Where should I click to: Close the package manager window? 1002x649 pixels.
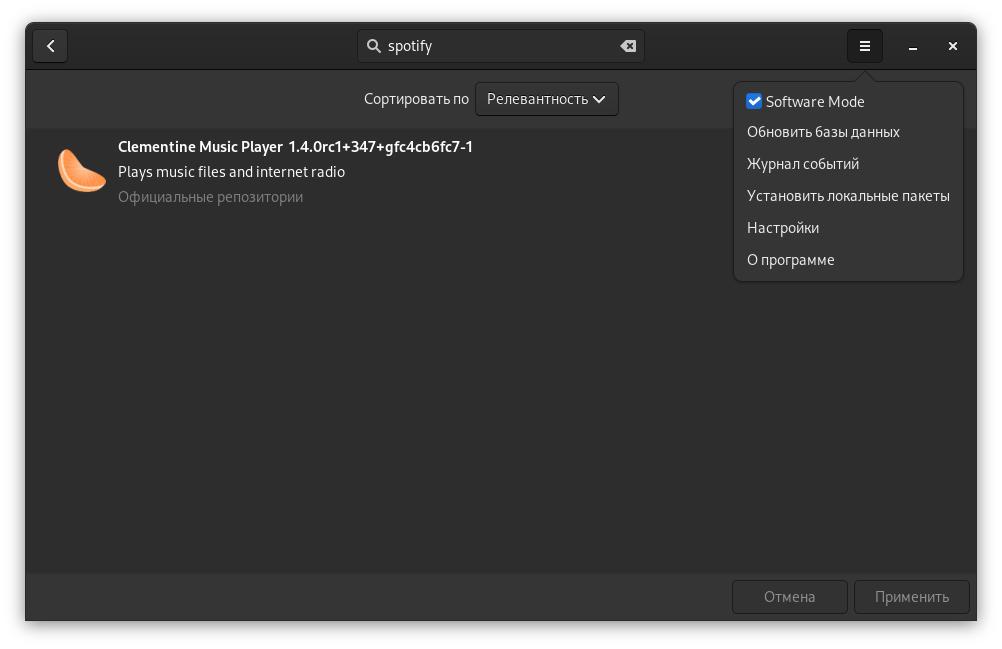(952, 46)
